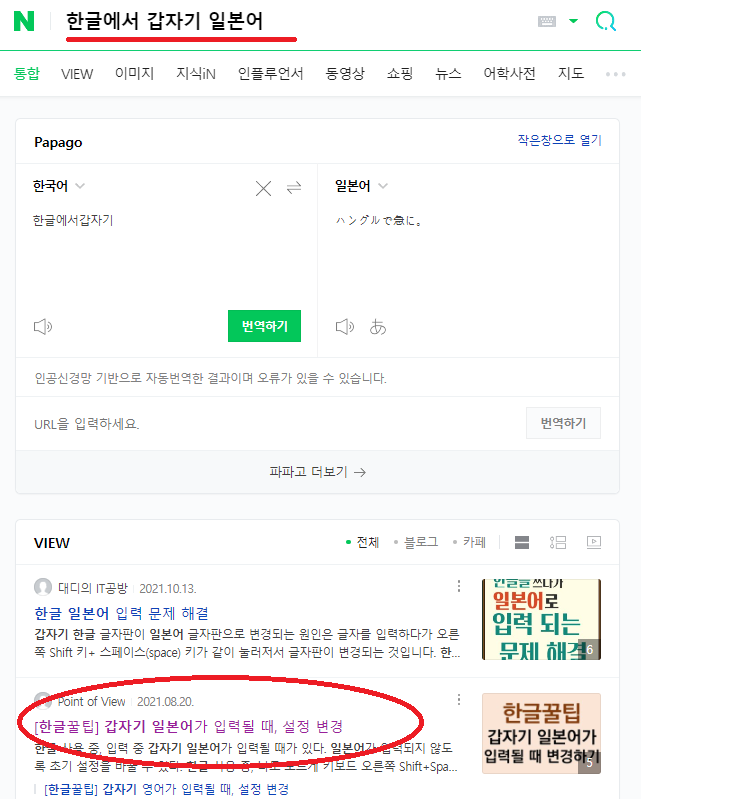Clear the Papago source text with X

[263, 189]
